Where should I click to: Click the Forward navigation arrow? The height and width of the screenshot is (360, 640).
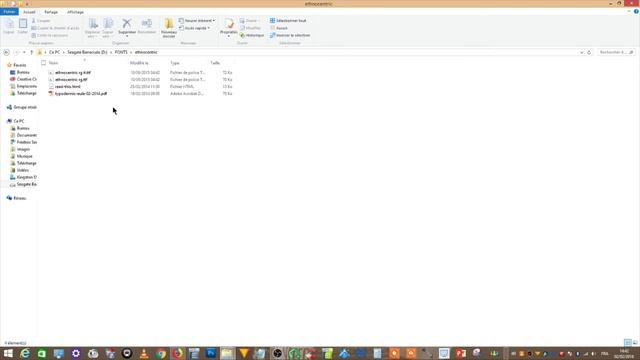16,52
